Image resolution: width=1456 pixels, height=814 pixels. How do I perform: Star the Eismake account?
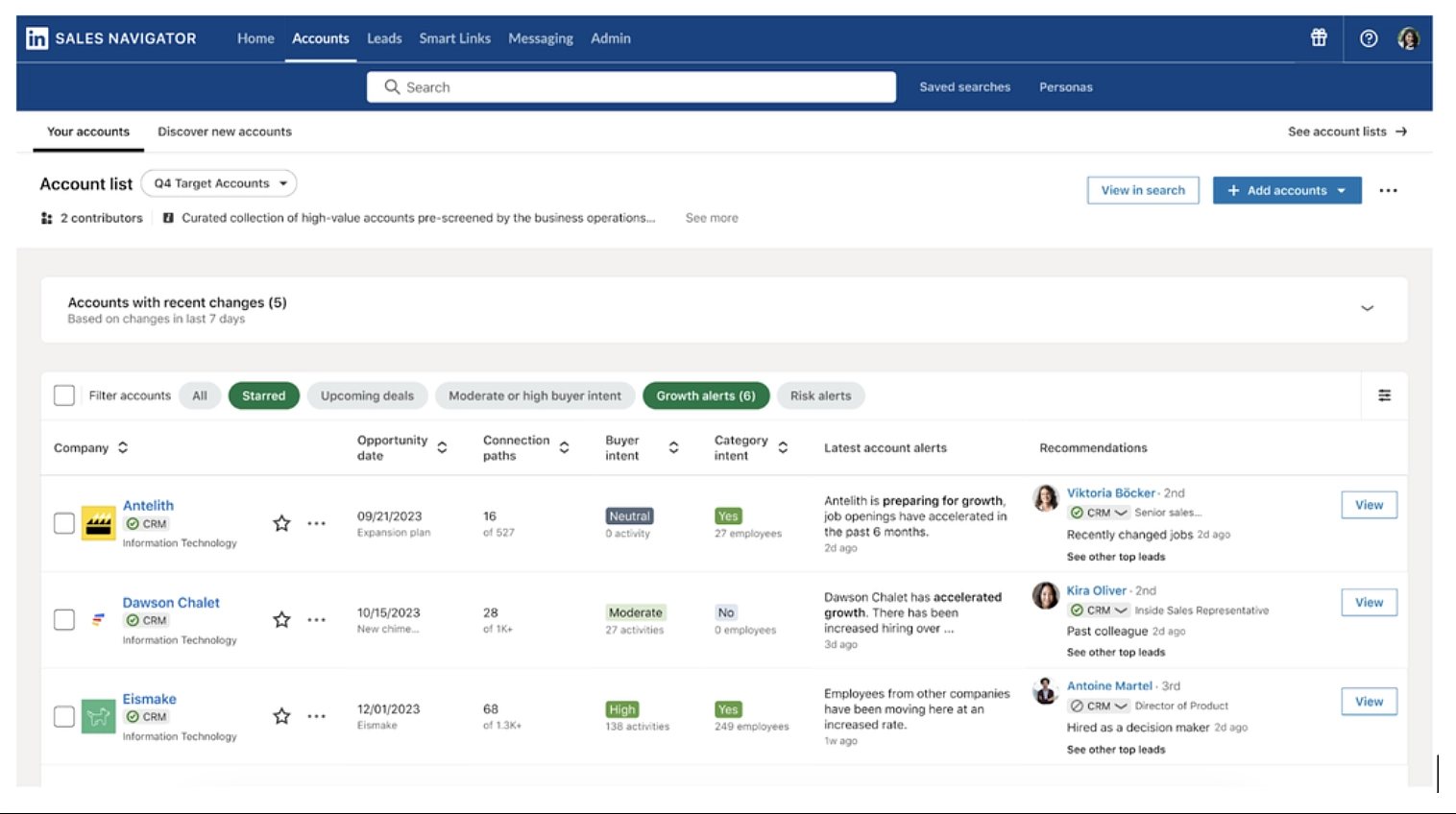(x=281, y=716)
